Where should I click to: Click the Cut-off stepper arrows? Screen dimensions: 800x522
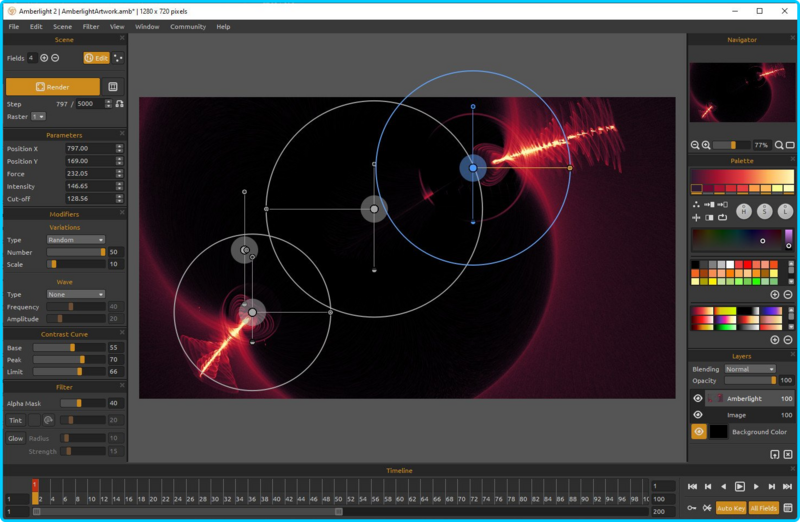pos(119,198)
